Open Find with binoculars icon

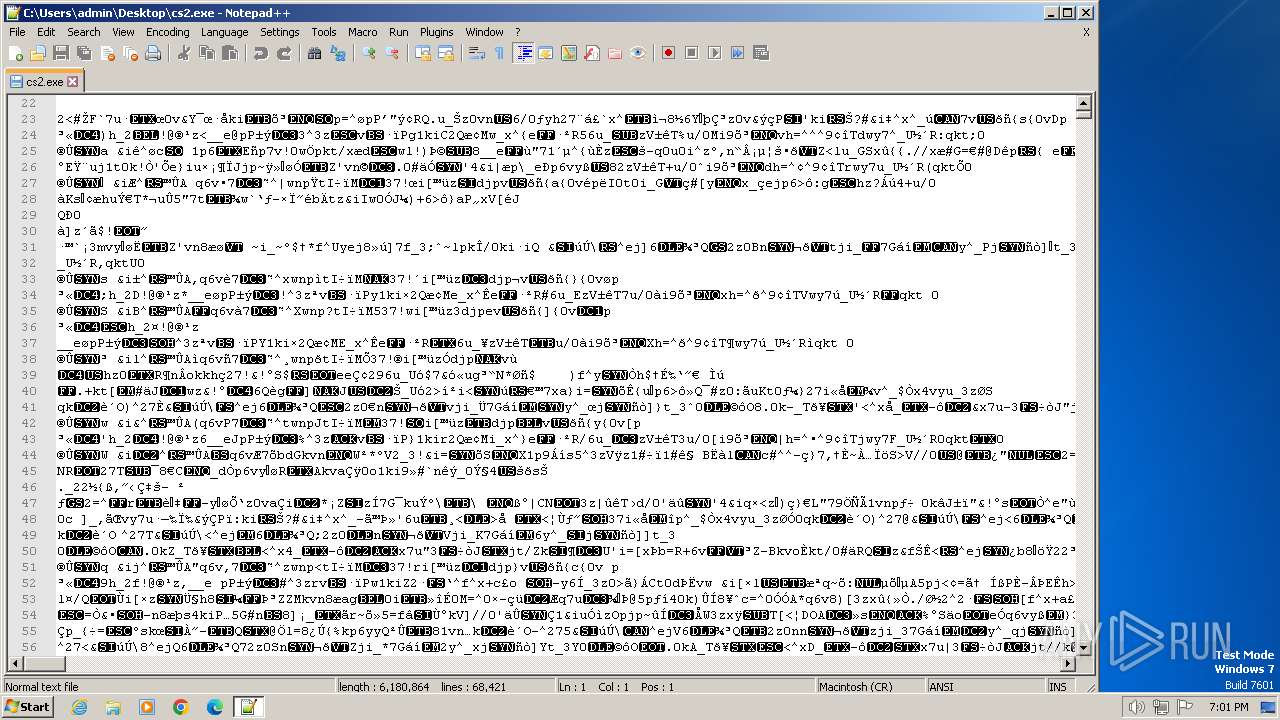pos(315,53)
